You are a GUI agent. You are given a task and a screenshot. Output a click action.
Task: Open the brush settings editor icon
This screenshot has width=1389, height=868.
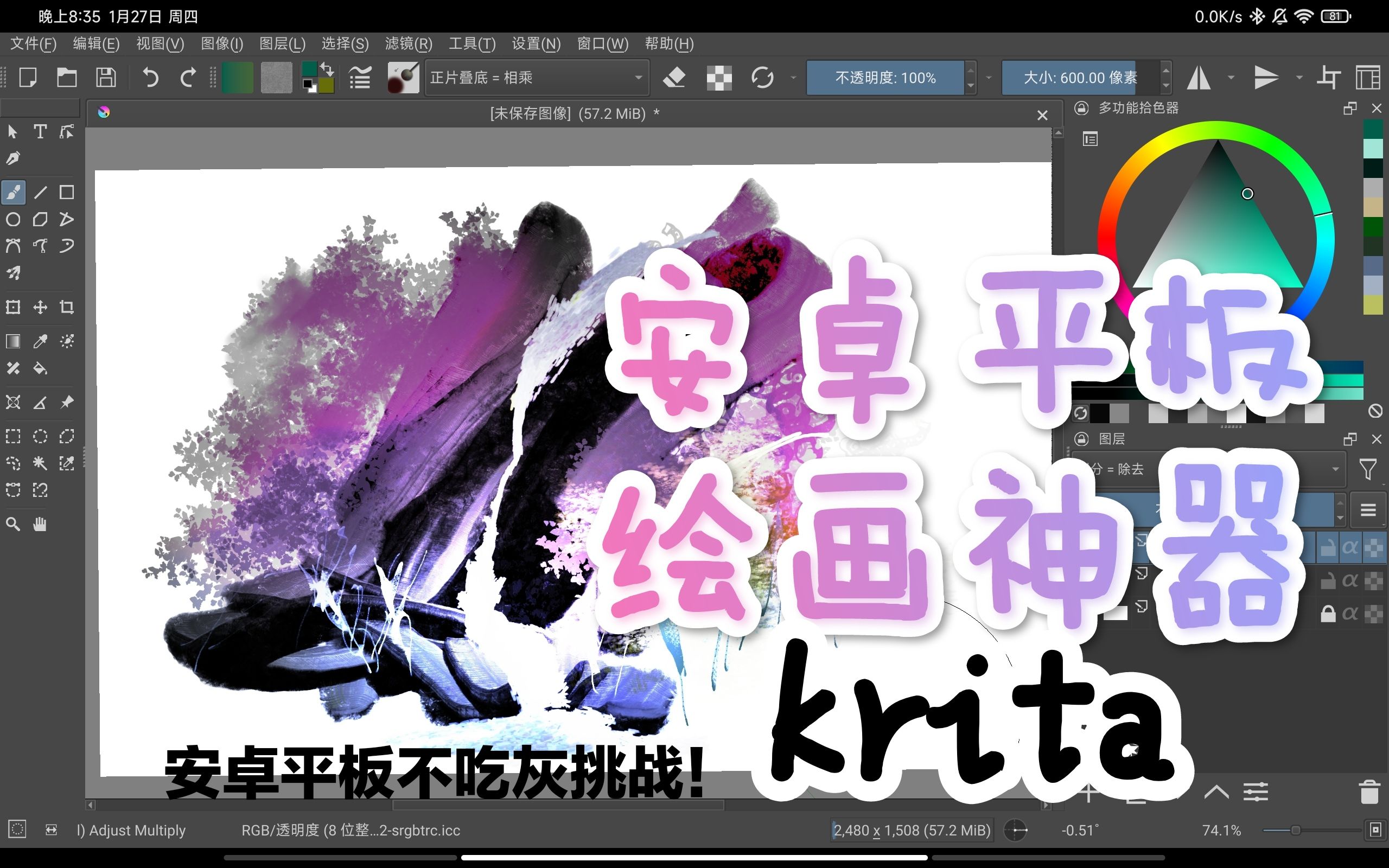pos(360,77)
